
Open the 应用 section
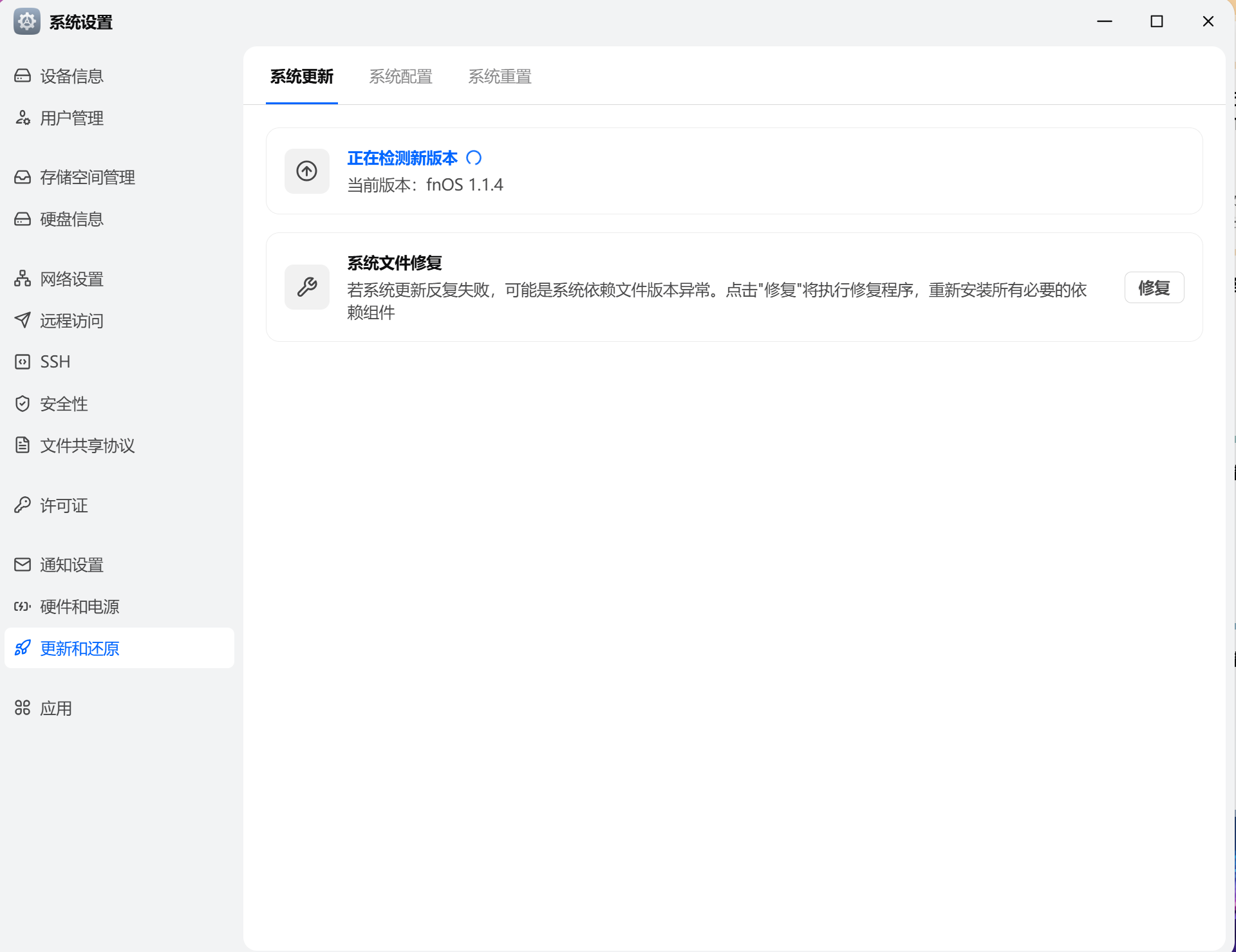click(x=56, y=707)
